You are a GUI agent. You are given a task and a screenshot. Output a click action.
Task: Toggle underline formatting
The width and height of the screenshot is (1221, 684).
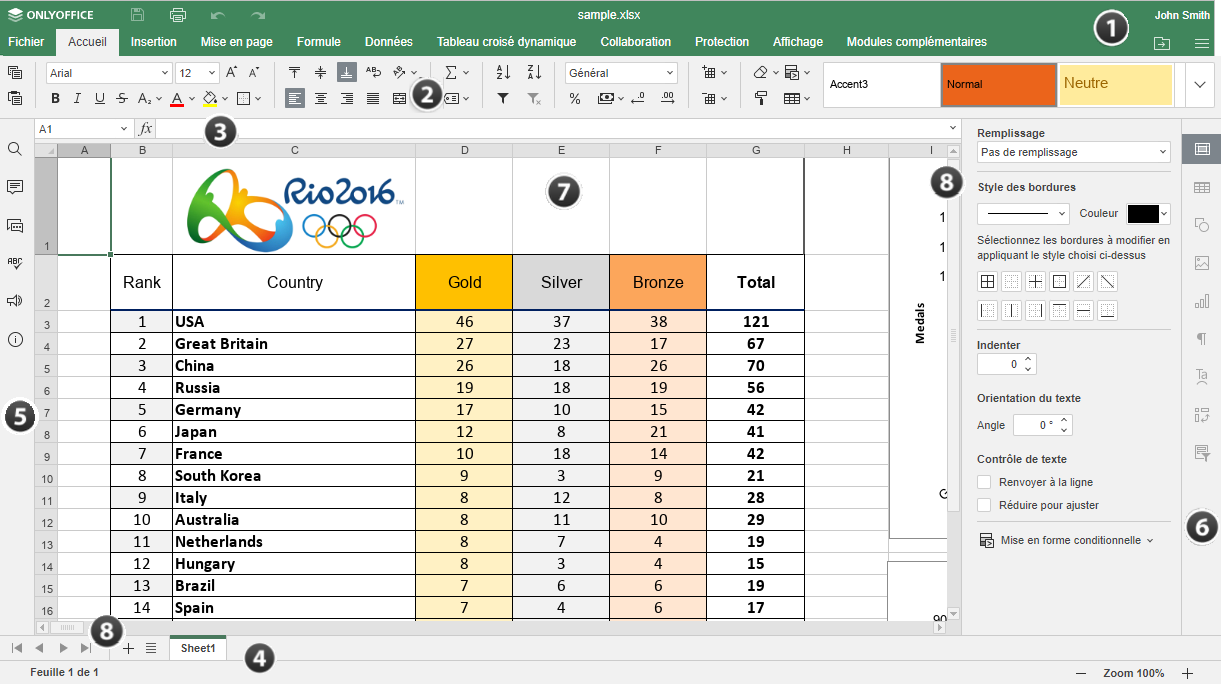[x=99, y=98]
